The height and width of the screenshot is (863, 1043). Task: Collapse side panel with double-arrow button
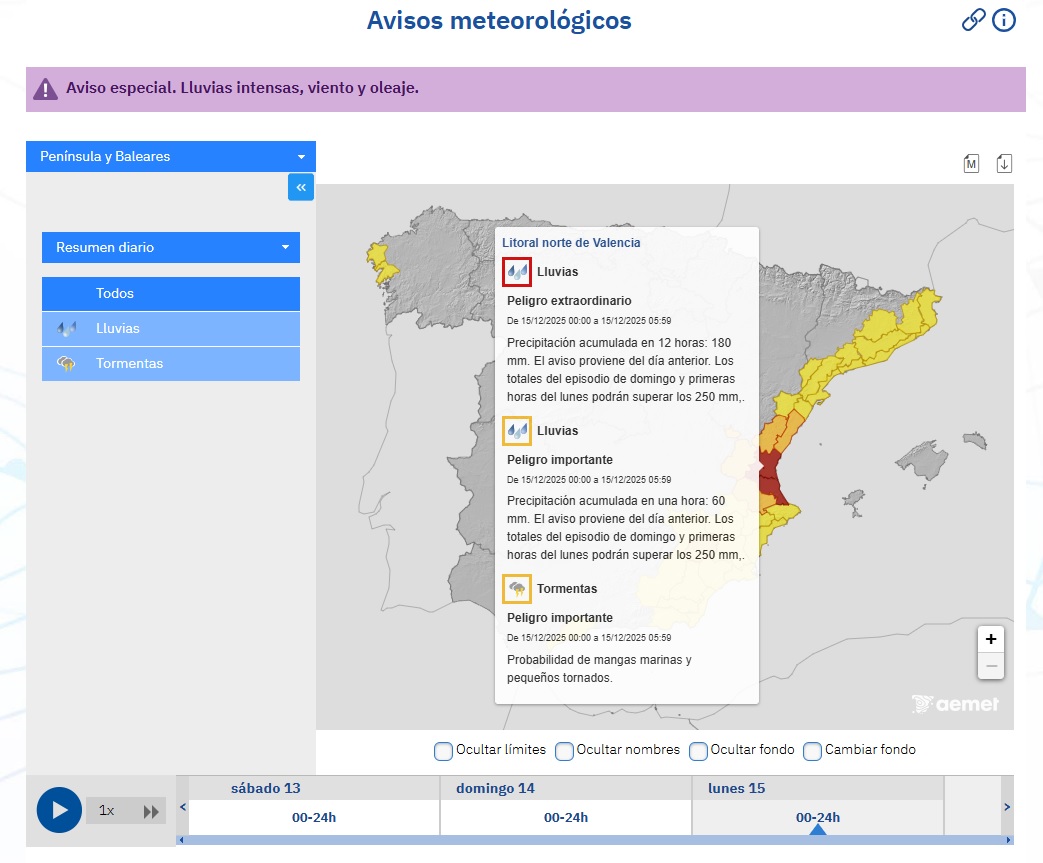pos(301,187)
